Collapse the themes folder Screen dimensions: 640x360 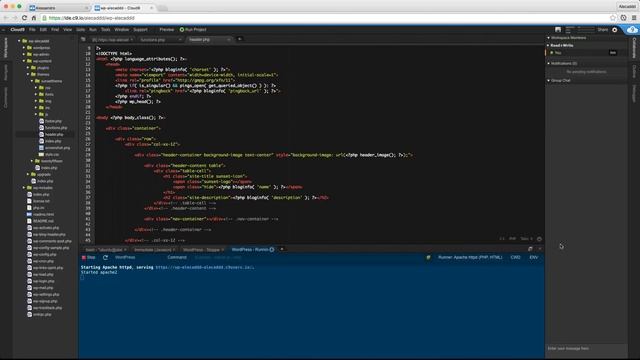(x=28, y=74)
